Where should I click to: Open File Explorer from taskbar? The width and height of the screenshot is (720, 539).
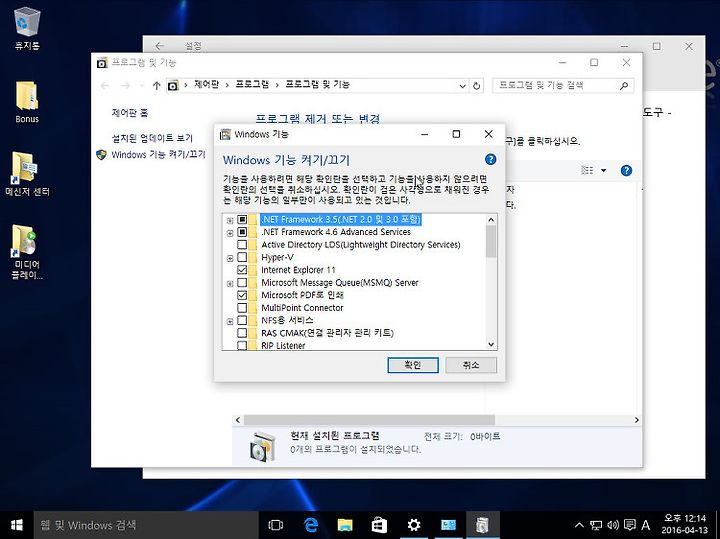pyautogui.click(x=345, y=525)
